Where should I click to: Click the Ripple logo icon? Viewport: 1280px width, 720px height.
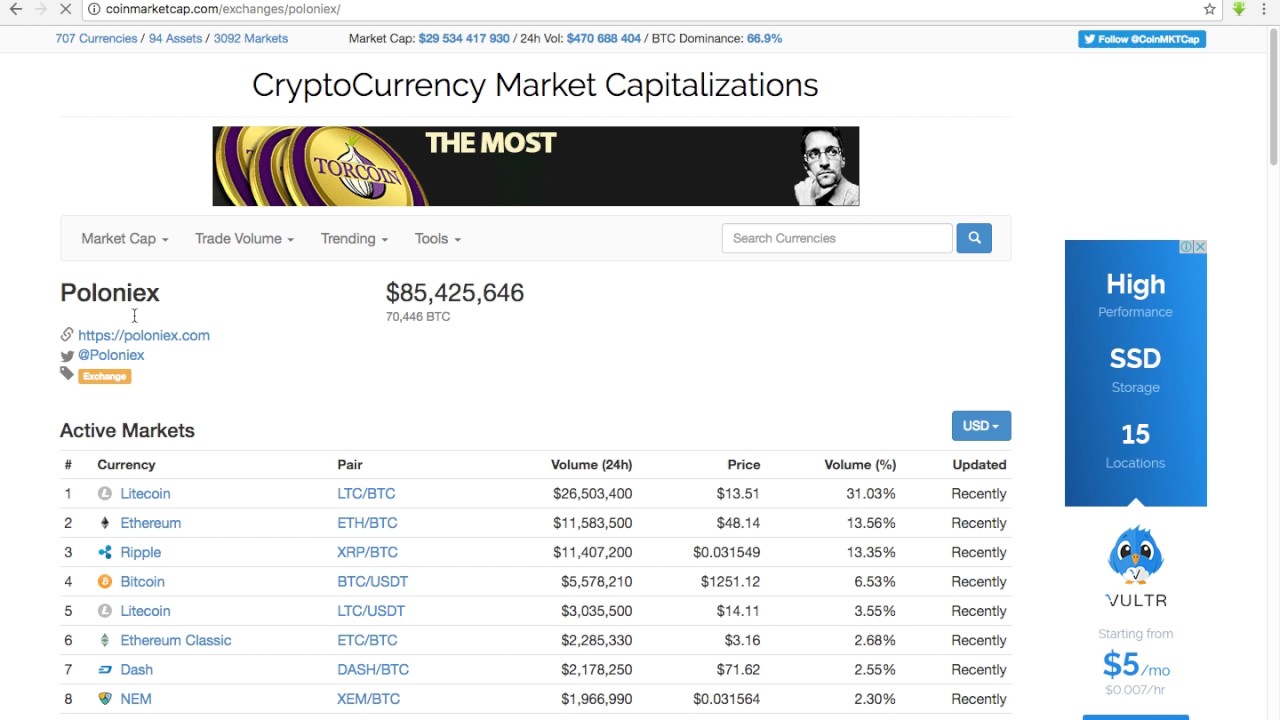coord(105,552)
